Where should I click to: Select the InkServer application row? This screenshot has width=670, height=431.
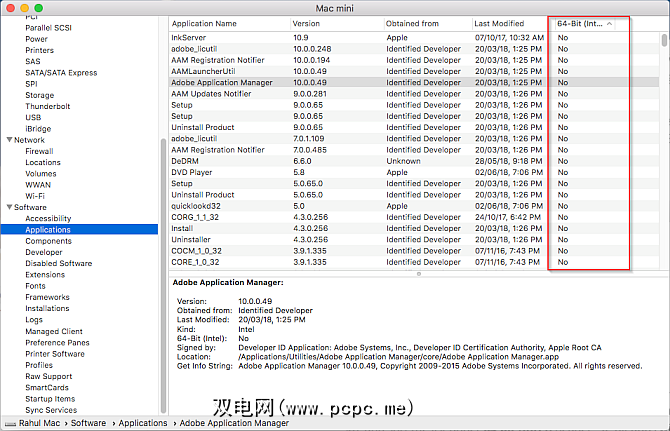(414, 38)
